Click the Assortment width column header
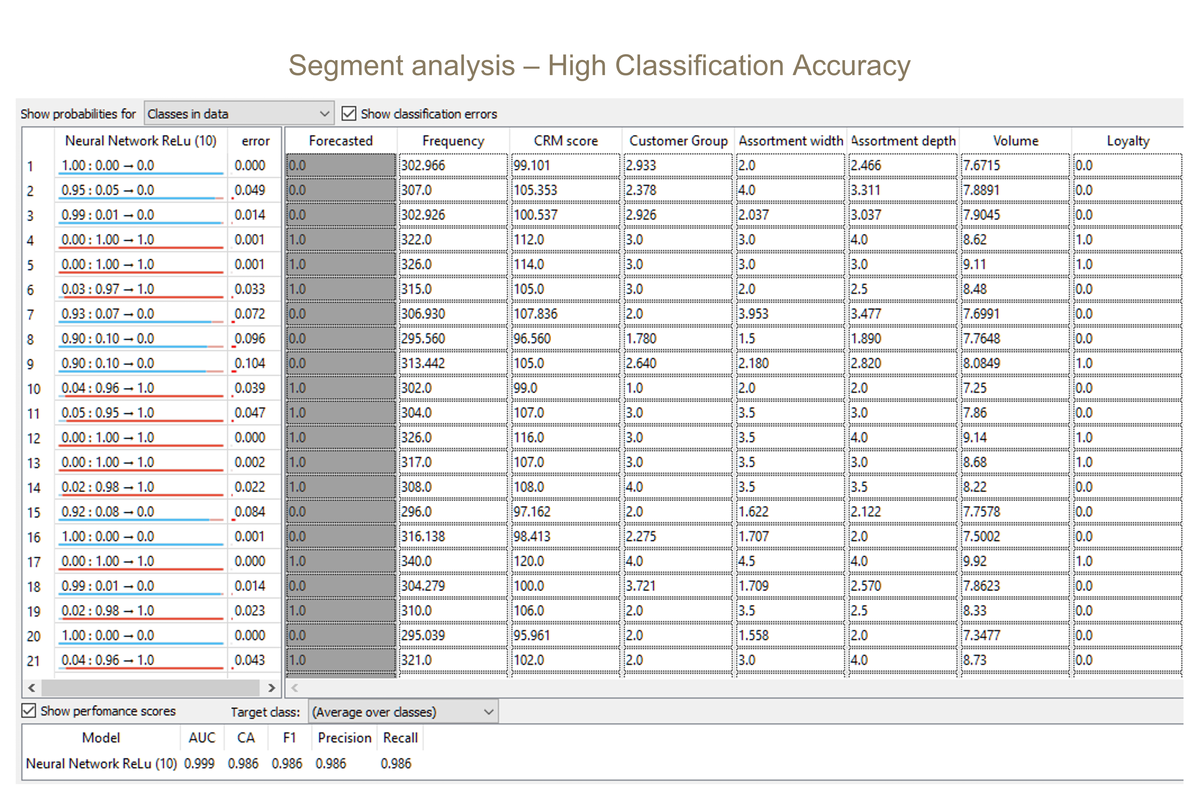 click(790, 141)
